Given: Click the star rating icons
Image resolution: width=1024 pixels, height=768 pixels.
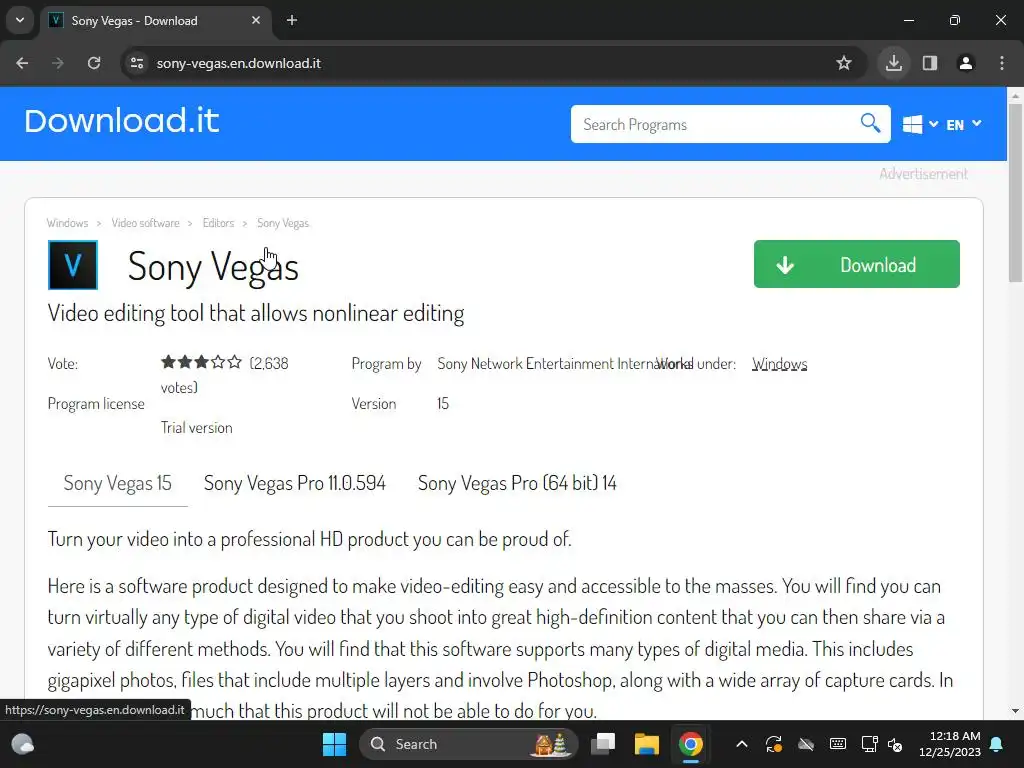Looking at the screenshot, I should [201, 362].
